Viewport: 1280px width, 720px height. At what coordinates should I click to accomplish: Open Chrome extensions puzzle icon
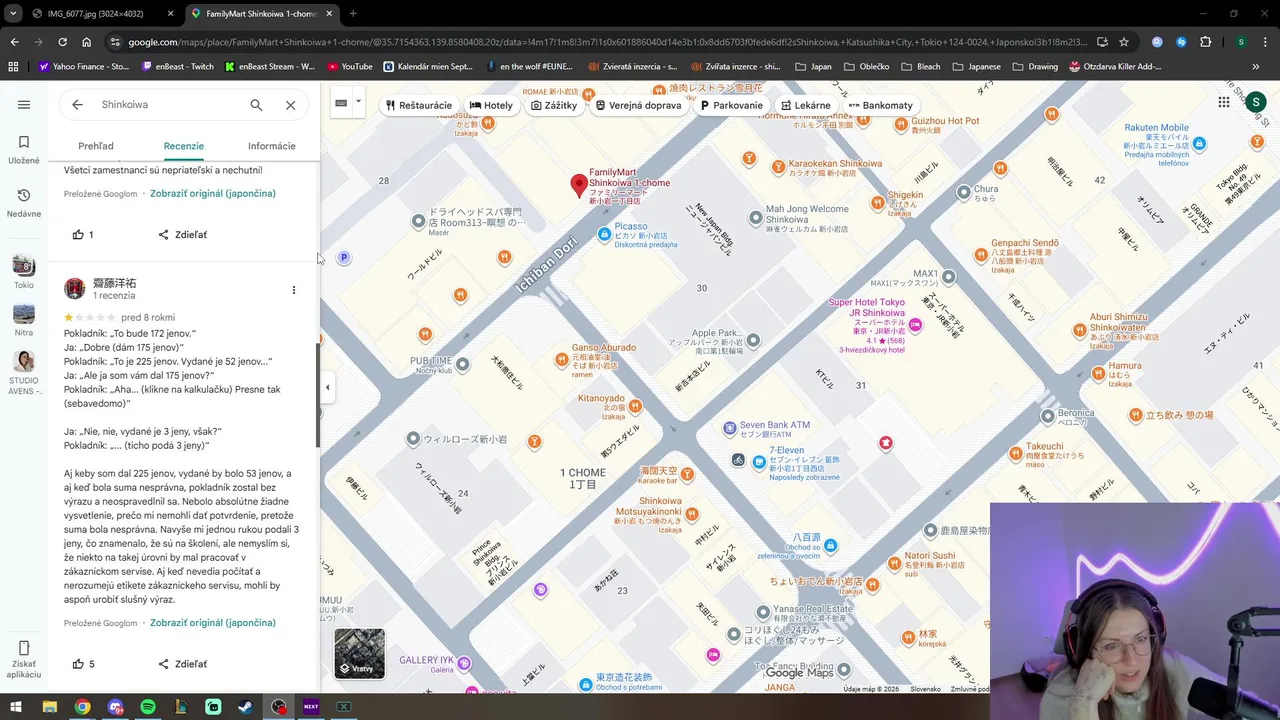pos(1205,42)
